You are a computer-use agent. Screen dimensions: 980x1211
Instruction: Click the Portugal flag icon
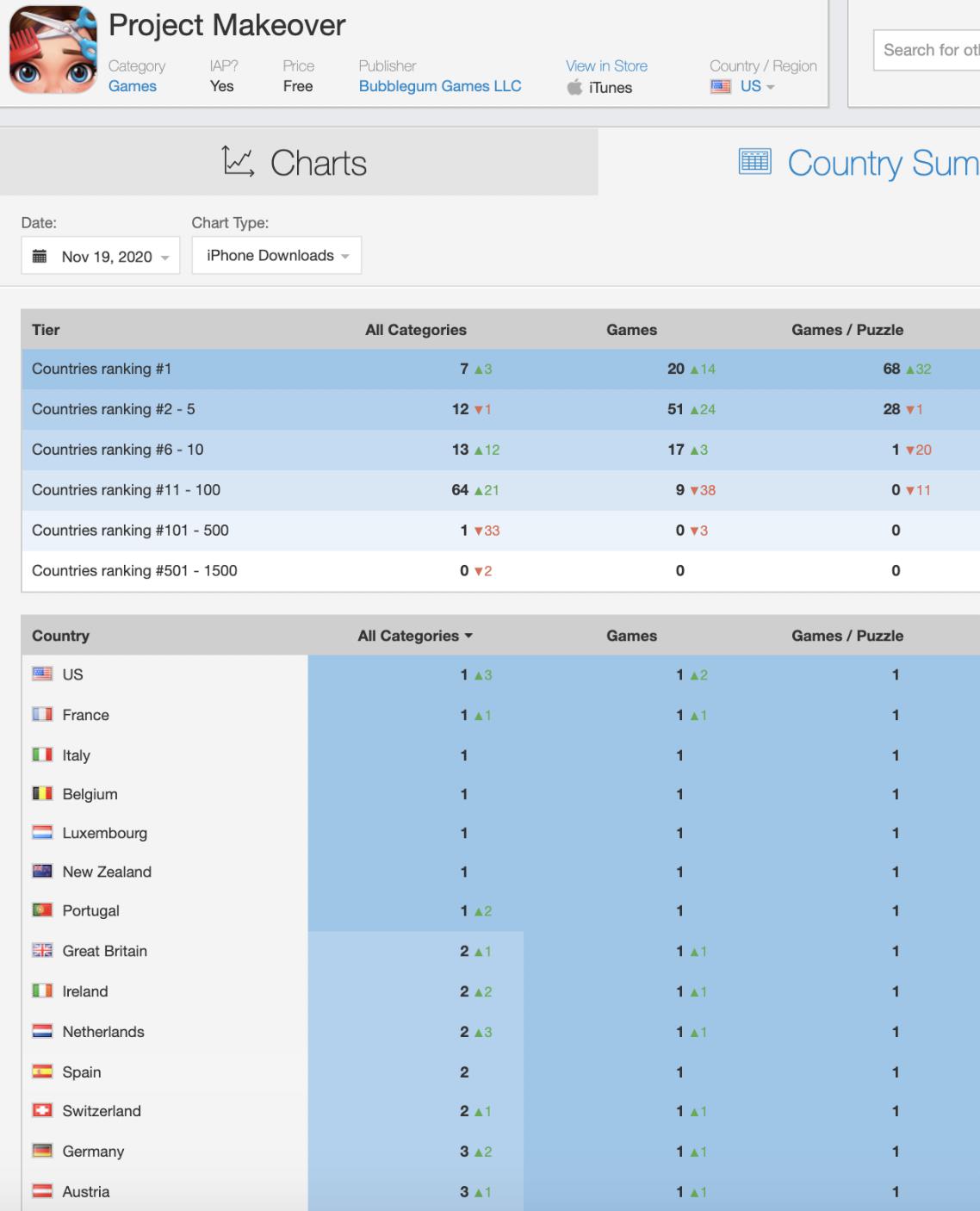pyautogui.click(x=42, y=910)
